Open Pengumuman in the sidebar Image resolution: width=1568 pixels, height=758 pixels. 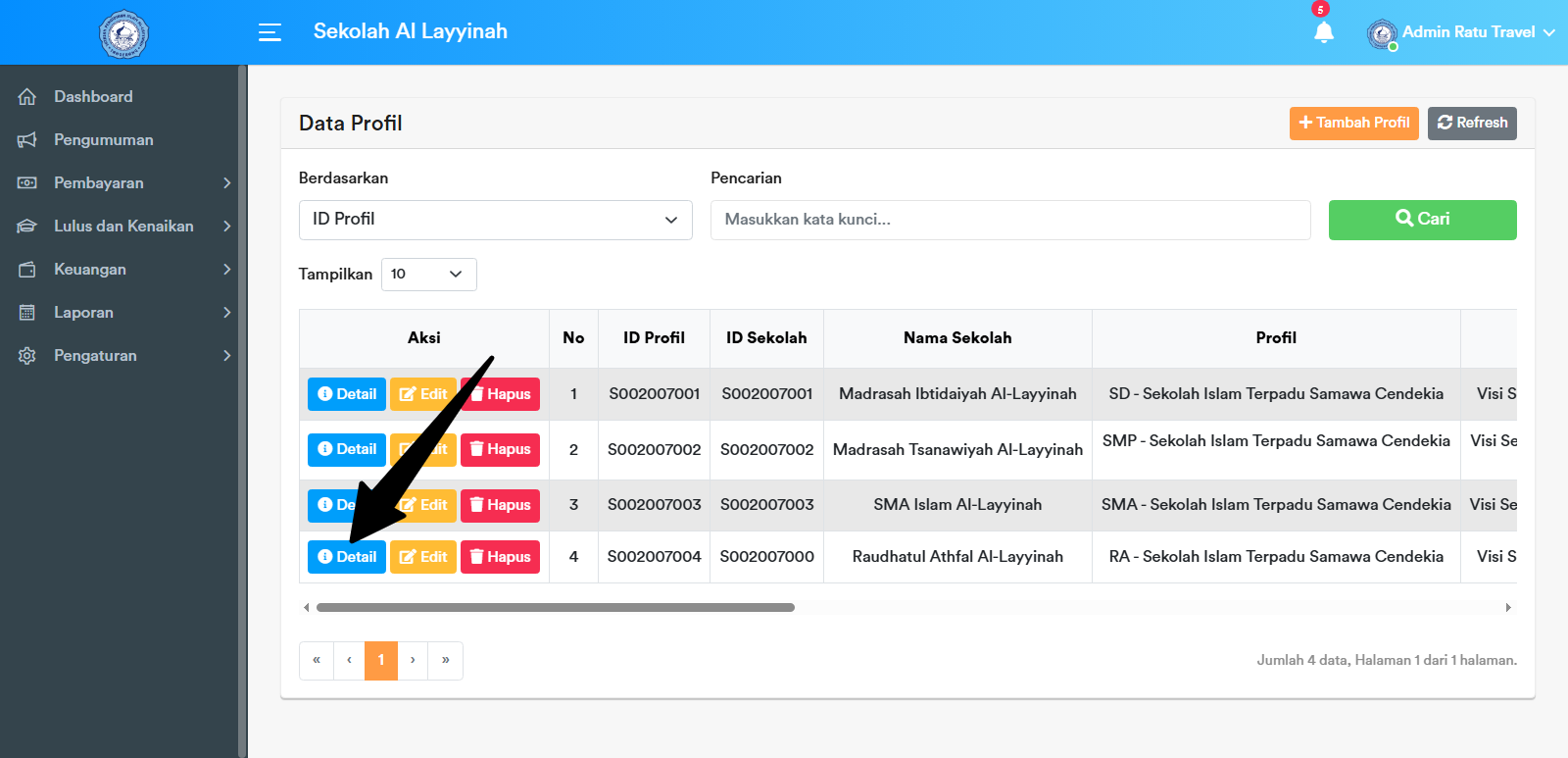[103, 139]
